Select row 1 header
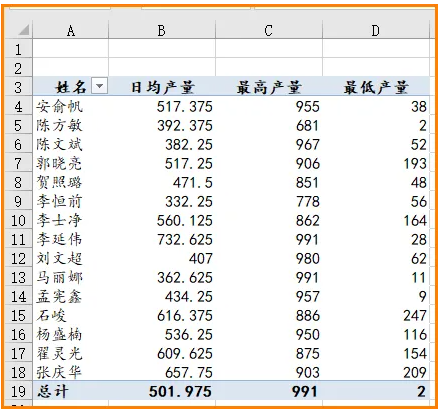 (18, 49)
